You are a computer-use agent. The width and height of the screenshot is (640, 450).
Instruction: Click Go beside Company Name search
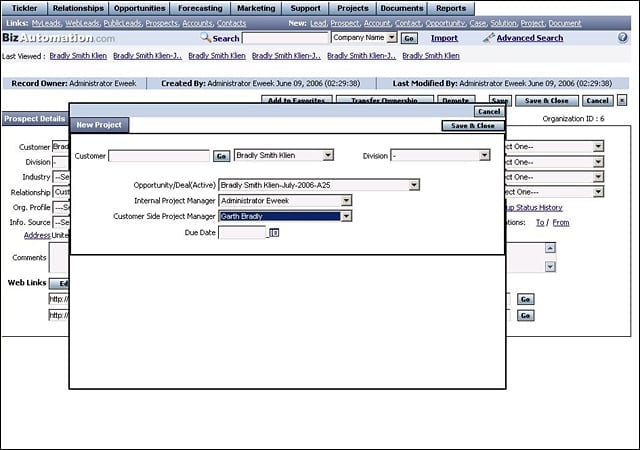tap(409, 38)
